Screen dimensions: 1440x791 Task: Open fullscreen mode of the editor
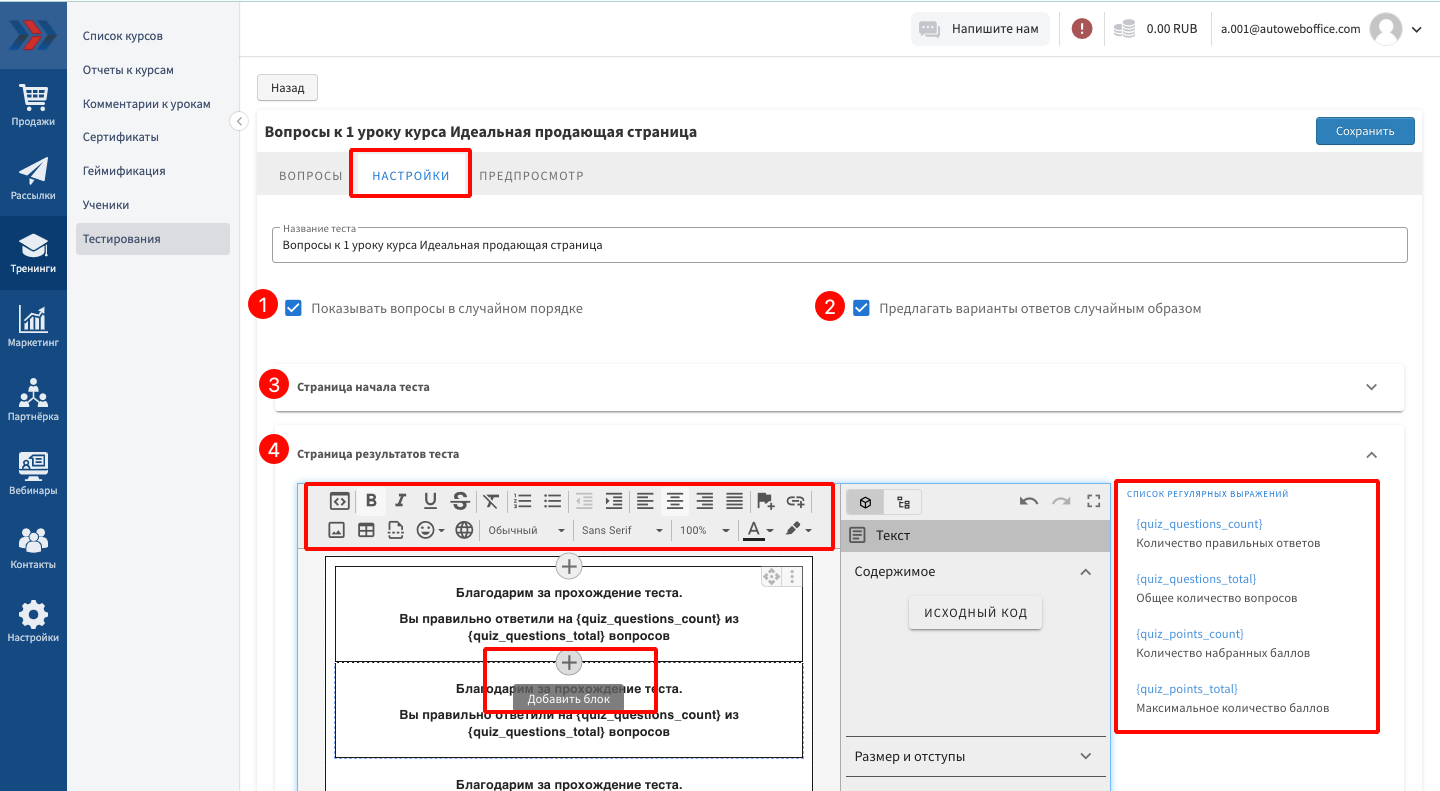(1093, 501)
